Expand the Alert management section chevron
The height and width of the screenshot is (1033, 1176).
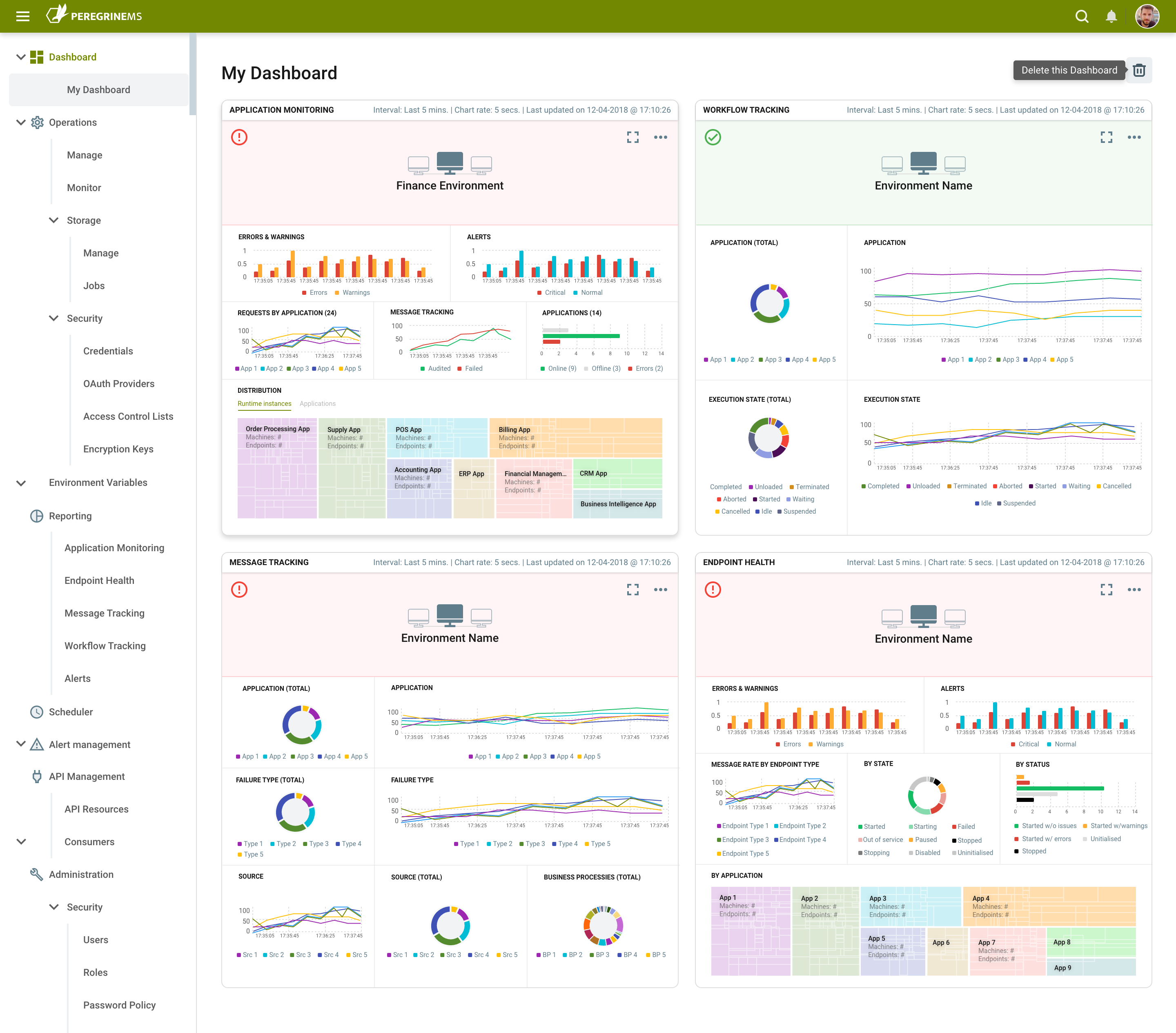point(21,744)
